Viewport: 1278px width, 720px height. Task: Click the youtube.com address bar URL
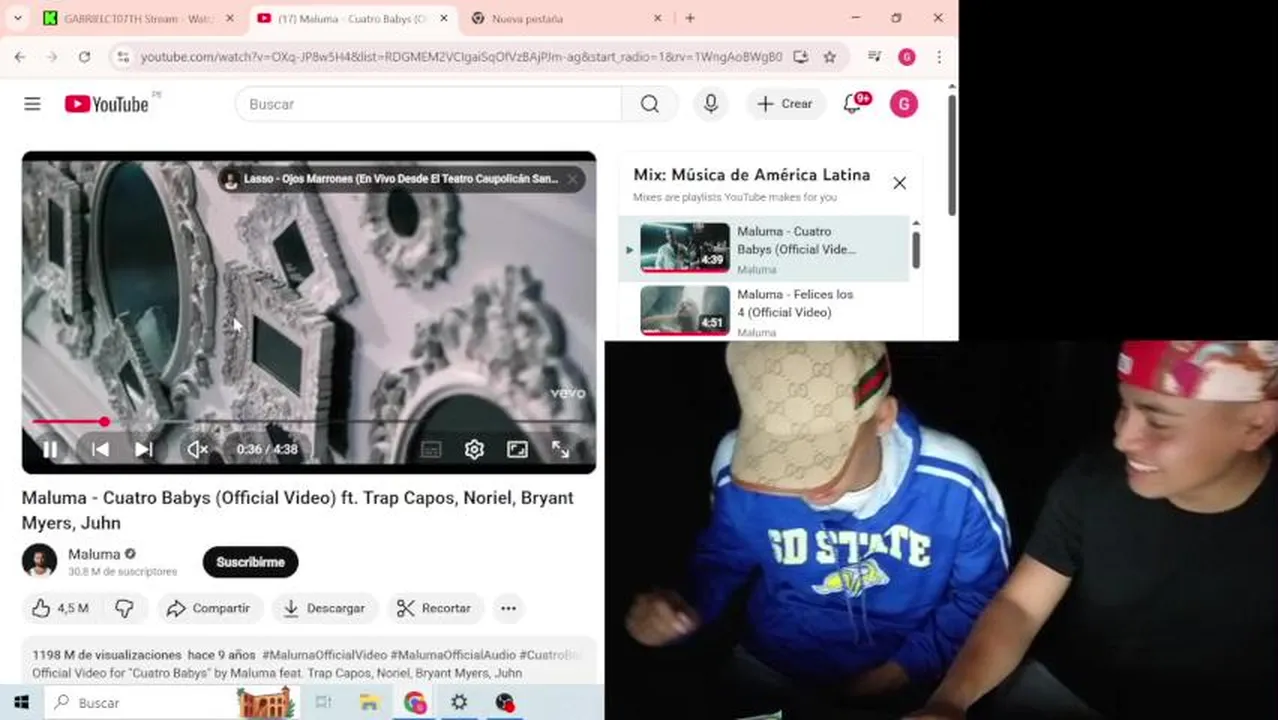(461, 57)
